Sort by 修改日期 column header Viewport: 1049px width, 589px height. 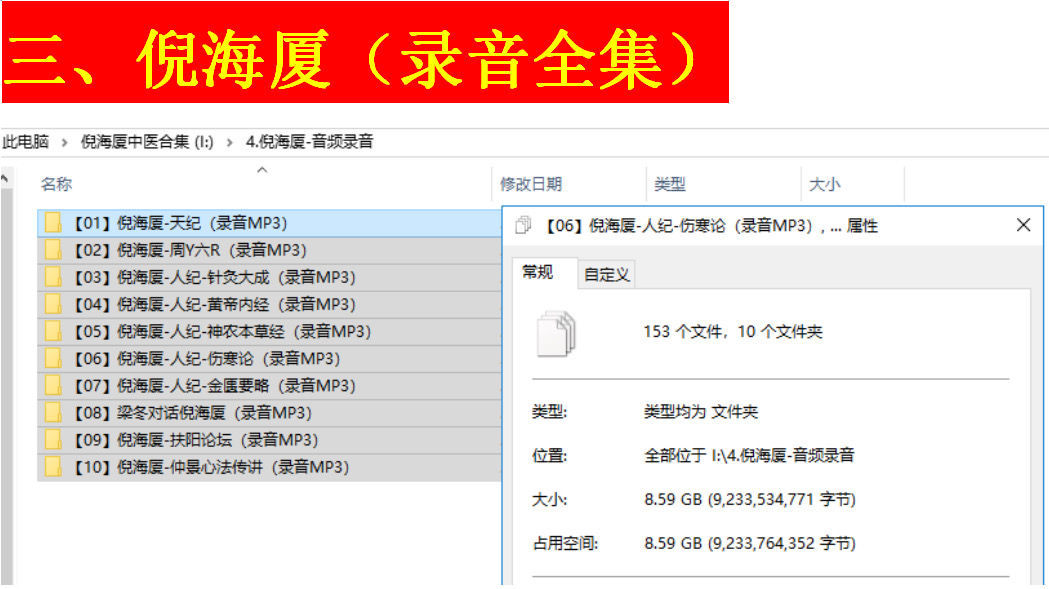(x=531, y=184)
